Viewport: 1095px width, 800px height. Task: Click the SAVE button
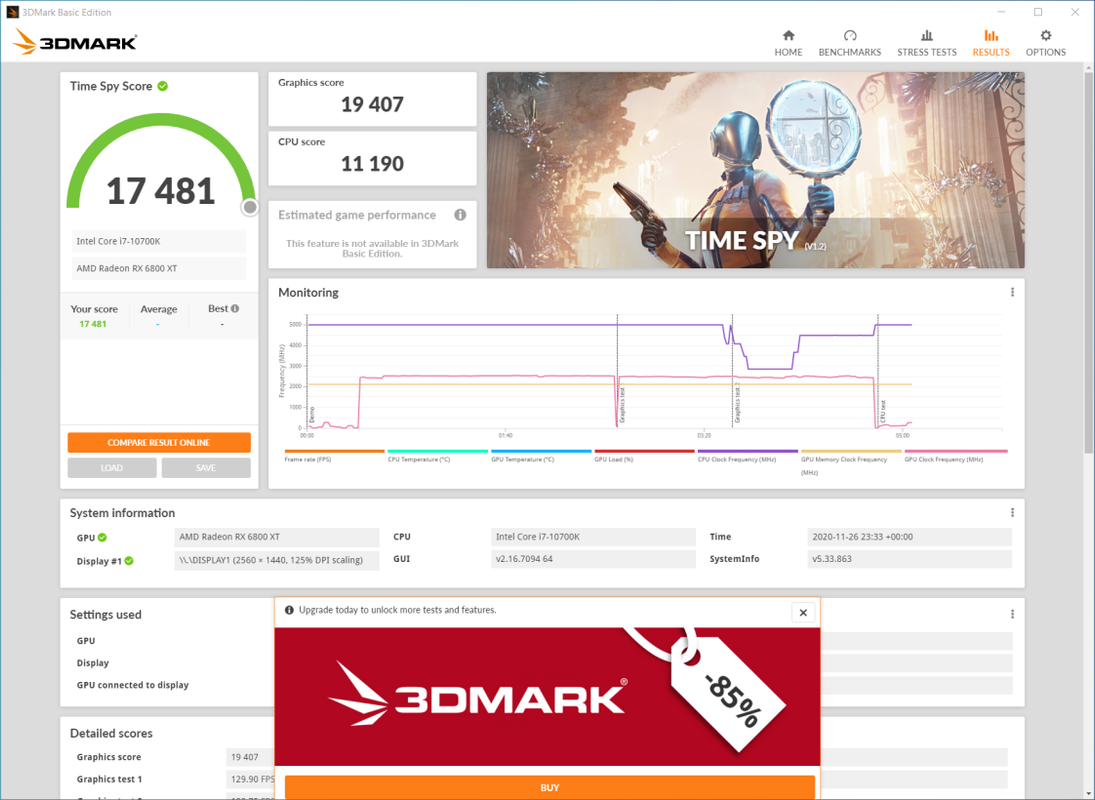[206, 468]
